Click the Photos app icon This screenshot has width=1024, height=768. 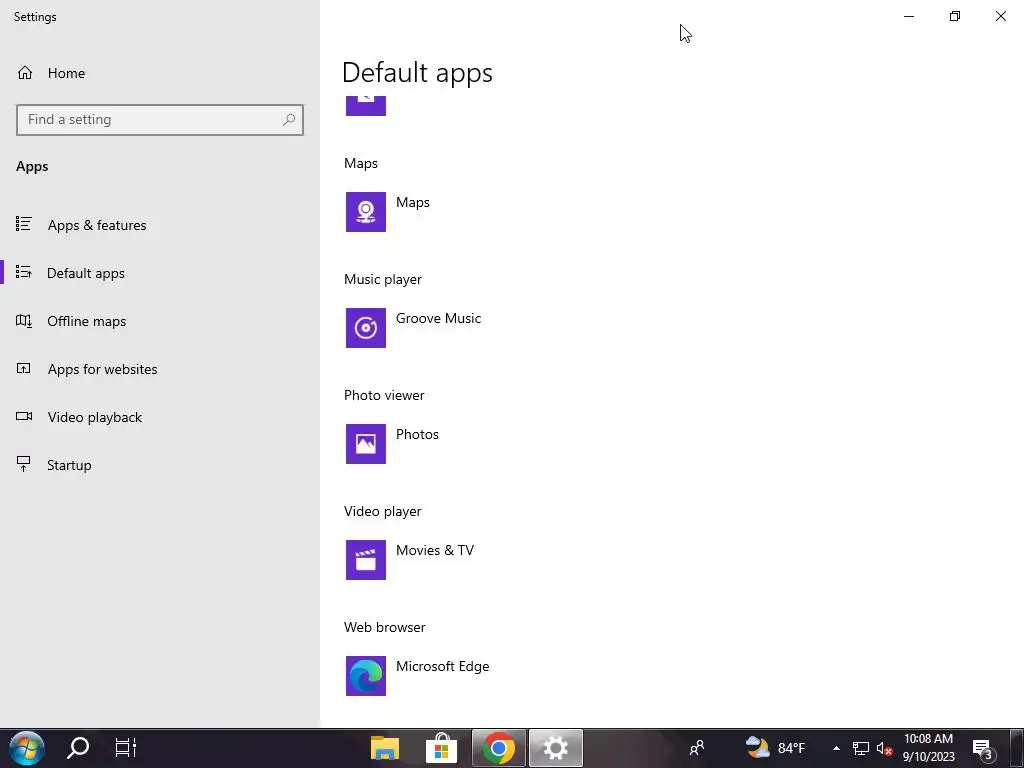pos(366,444)
